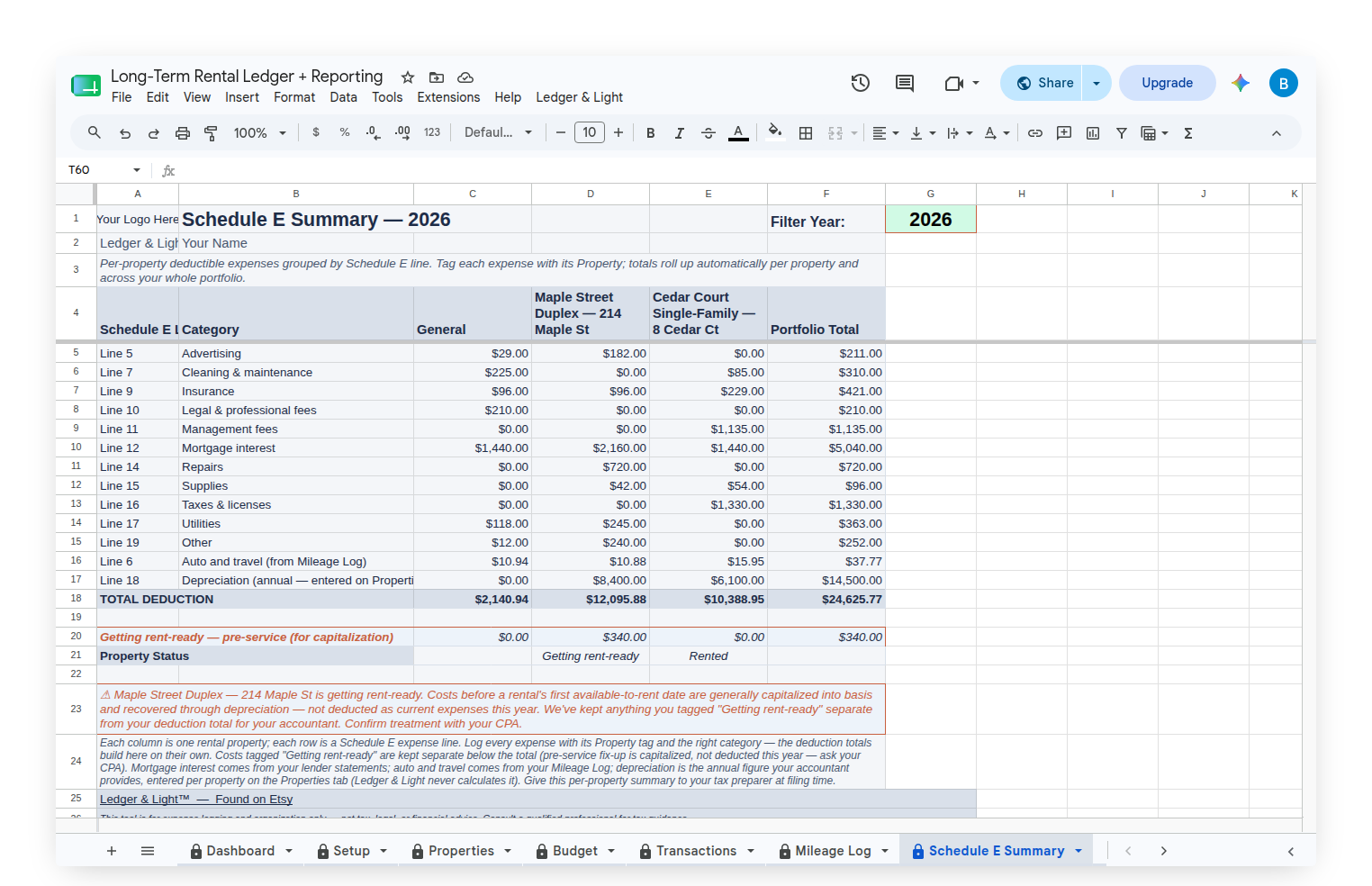The width and height of the screenshot is (1372, 886).
Task: Click the Upgrade button
Action: pyautogui.click(x=1167, y=83)
